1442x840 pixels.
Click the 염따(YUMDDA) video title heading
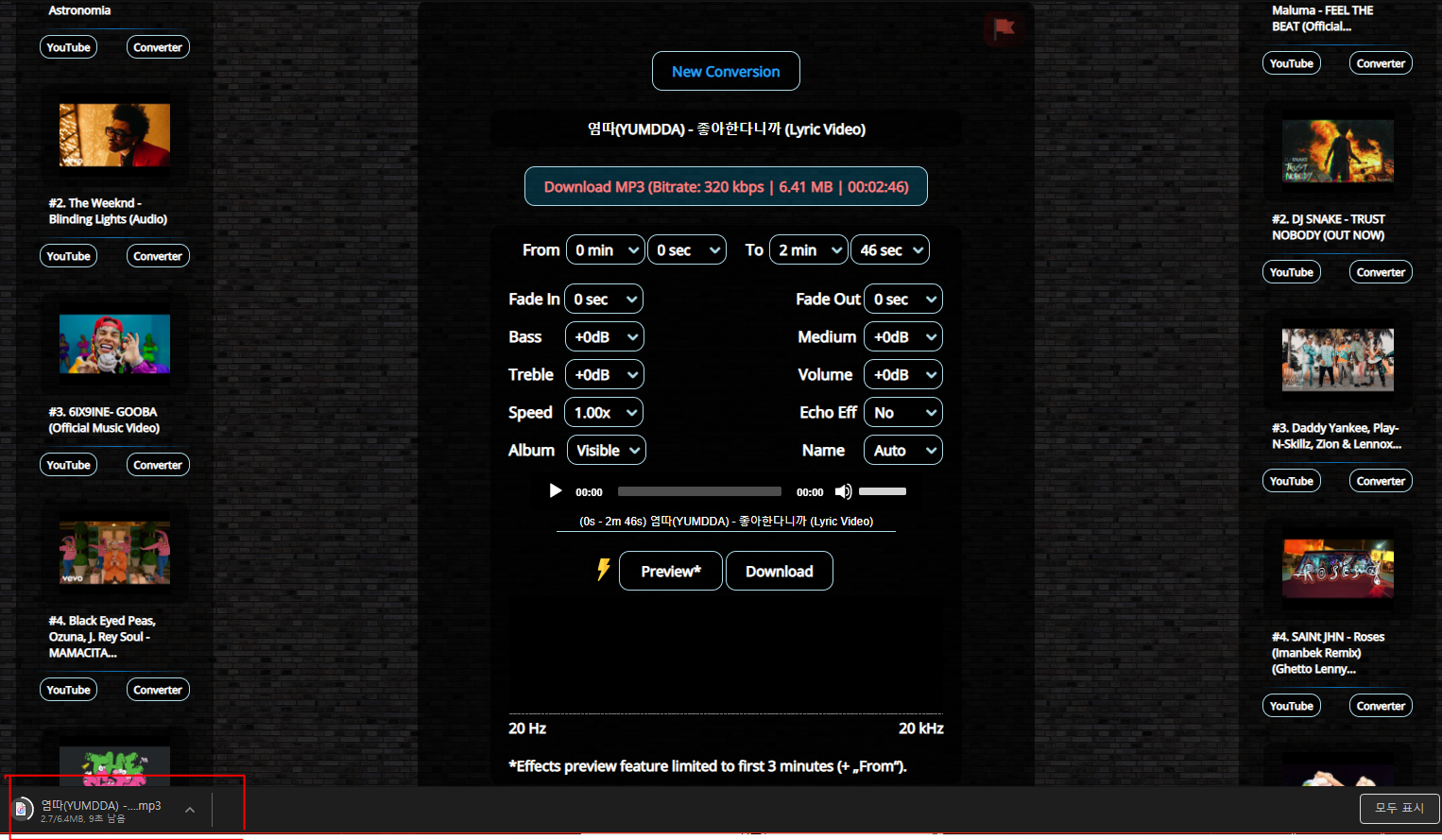point(726,129)
